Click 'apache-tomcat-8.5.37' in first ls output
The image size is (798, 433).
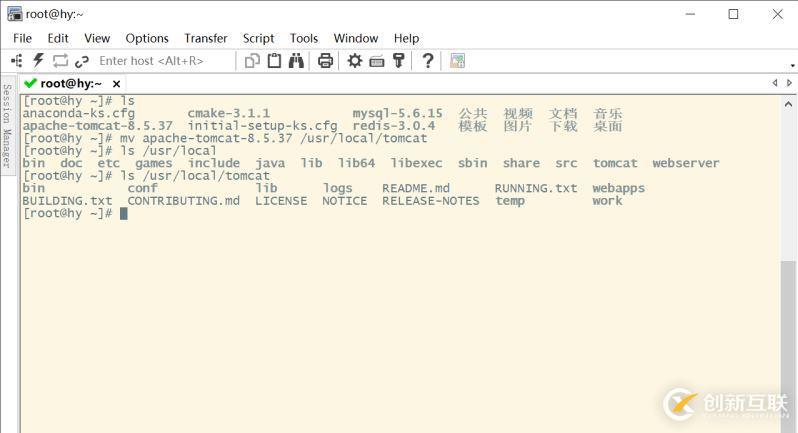coord(98,126)
